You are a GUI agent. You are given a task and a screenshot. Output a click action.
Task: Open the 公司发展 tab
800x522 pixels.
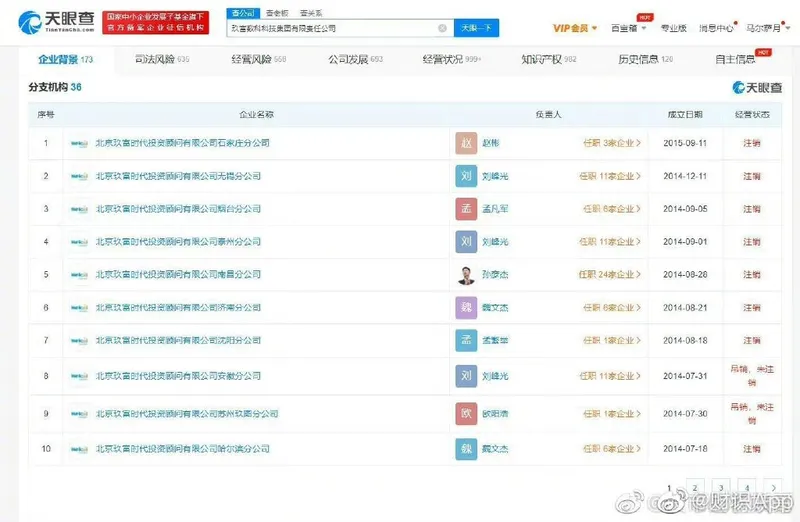pos(356,60)
